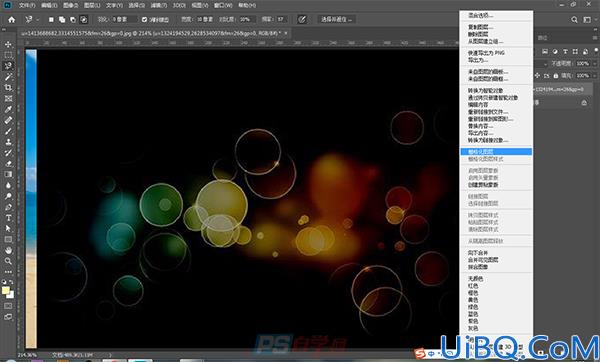Select the Blur tool
Image resolution: width=600 pixels, height=362 pixels.
coord(8,185)
